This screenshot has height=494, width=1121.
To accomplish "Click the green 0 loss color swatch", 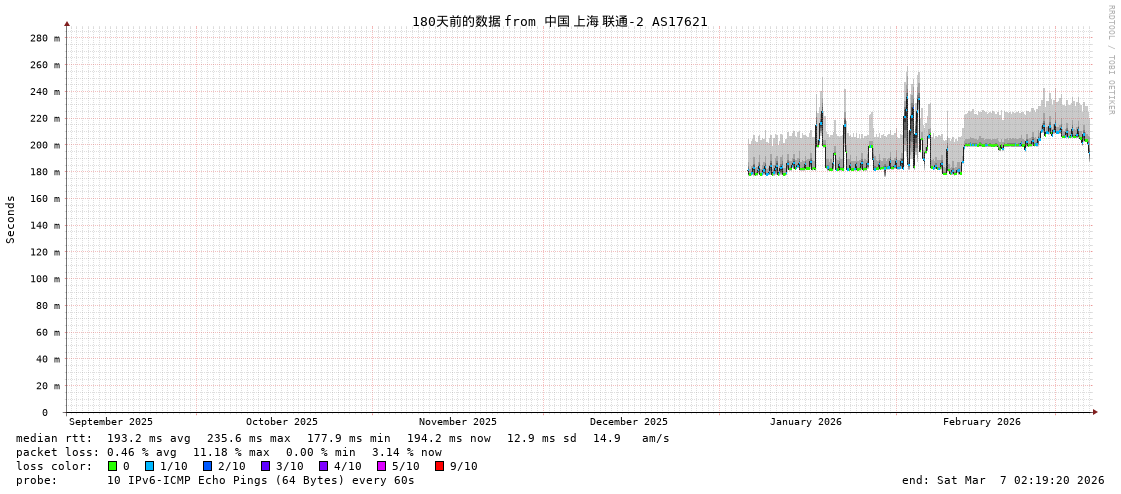I will [x=113, y=466].
